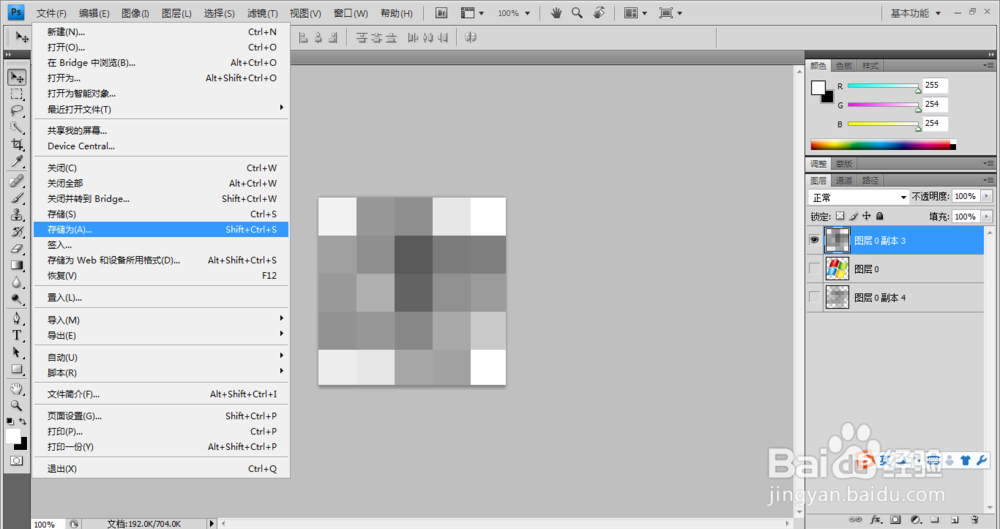
Task: Choose 存储为 Web 和设备所用格式(D)...
Action: click(x=161, y=260)
